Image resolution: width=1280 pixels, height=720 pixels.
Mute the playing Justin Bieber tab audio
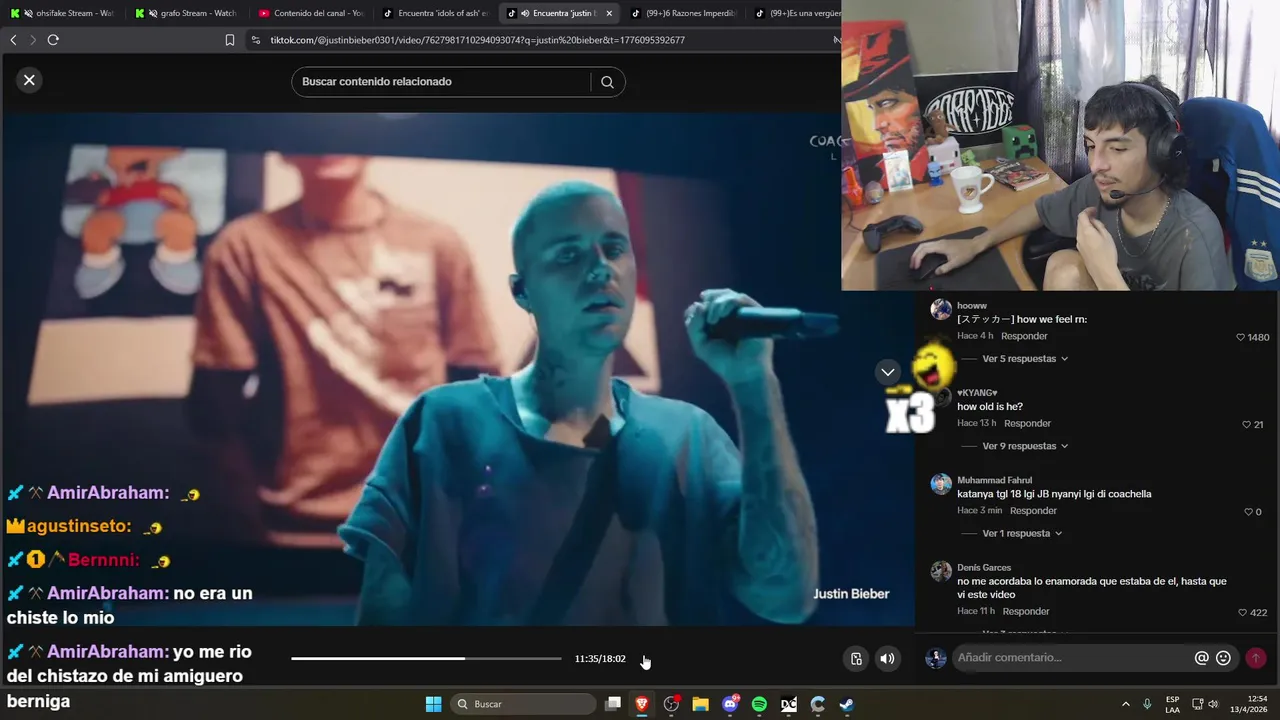(524, 13)
